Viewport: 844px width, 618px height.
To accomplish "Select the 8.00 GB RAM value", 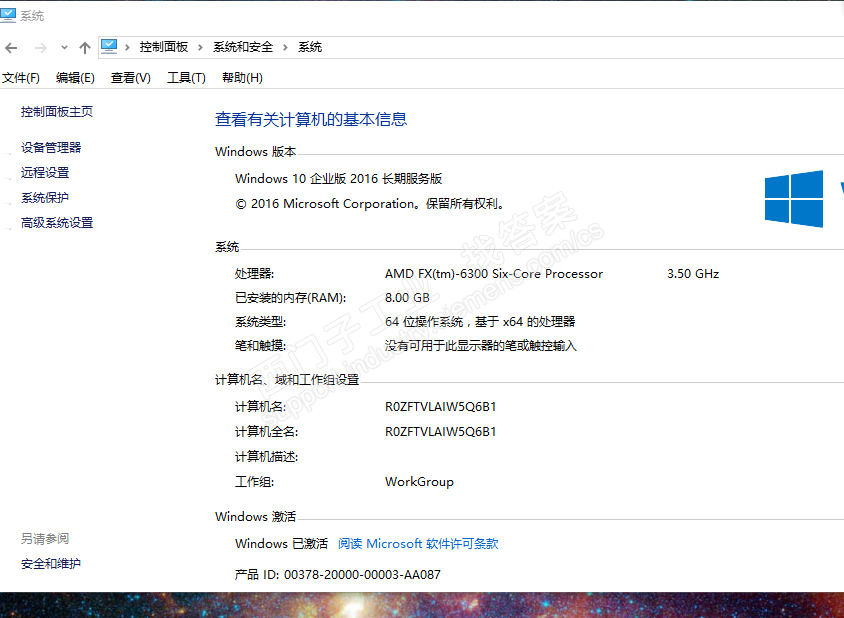I will coord(407,298).
